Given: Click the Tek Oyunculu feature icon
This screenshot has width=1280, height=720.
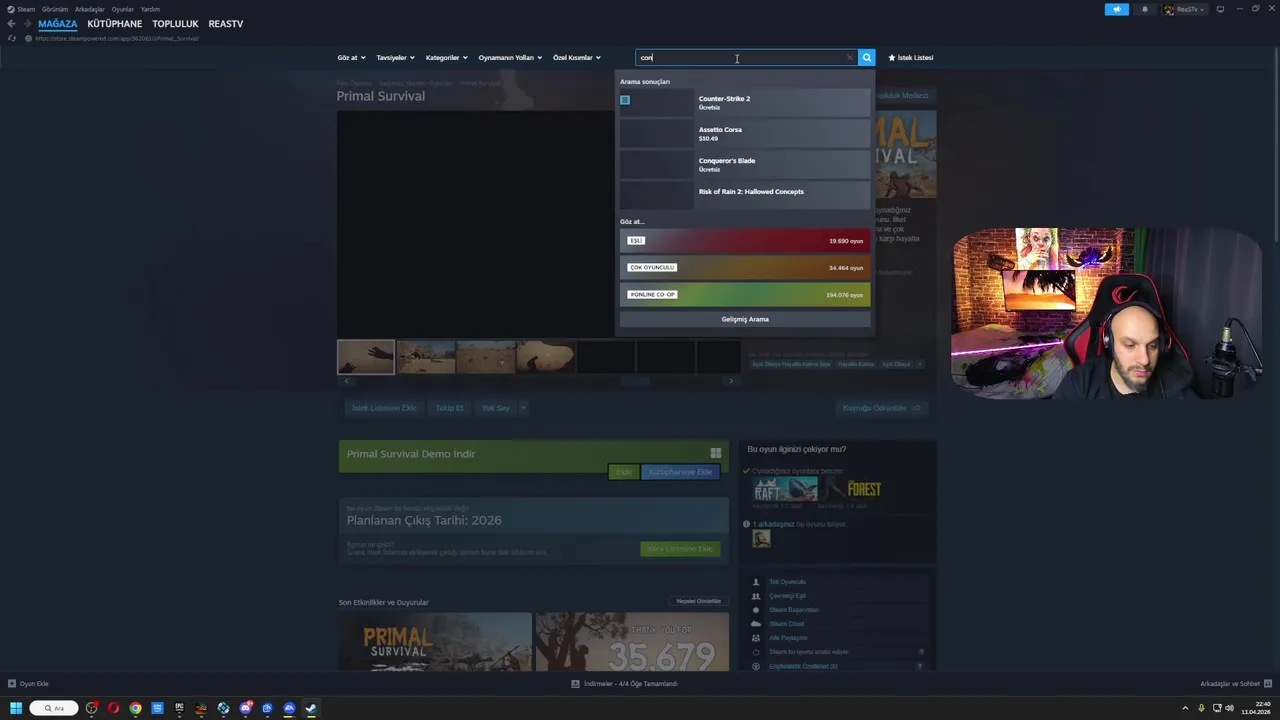Looking at the screenshot, I should point(756,582).
